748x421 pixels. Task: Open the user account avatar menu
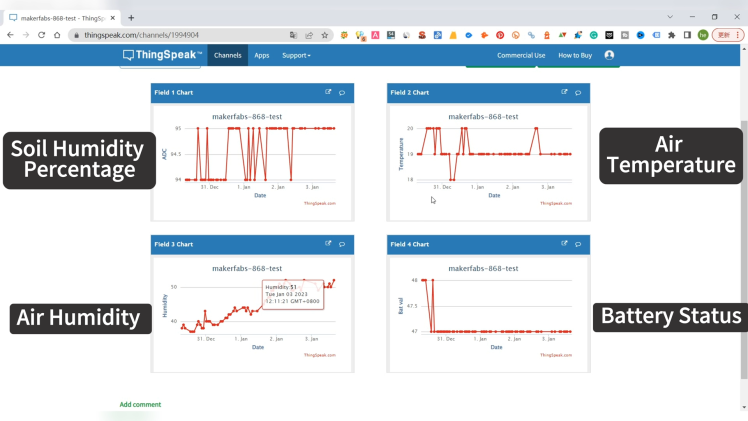point(609,55)
